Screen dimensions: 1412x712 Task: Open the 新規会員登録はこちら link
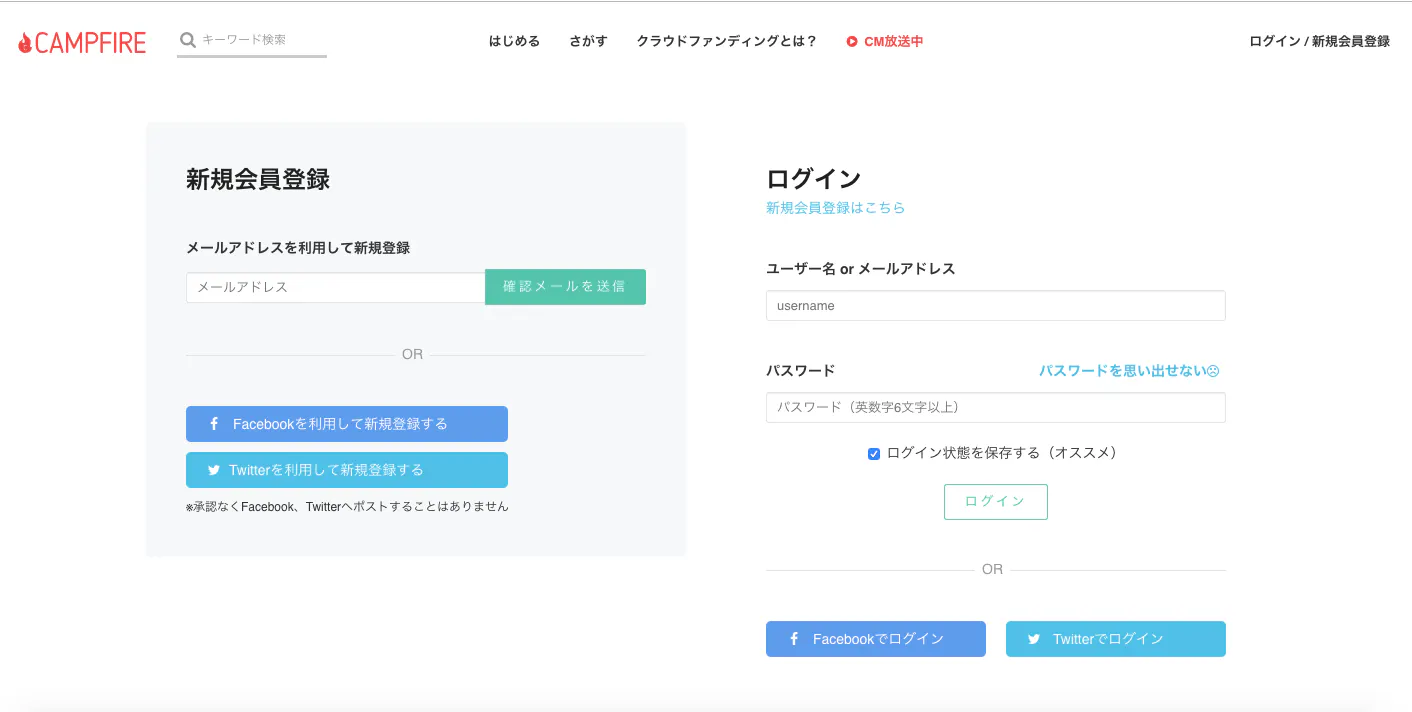tap(834, 207)
